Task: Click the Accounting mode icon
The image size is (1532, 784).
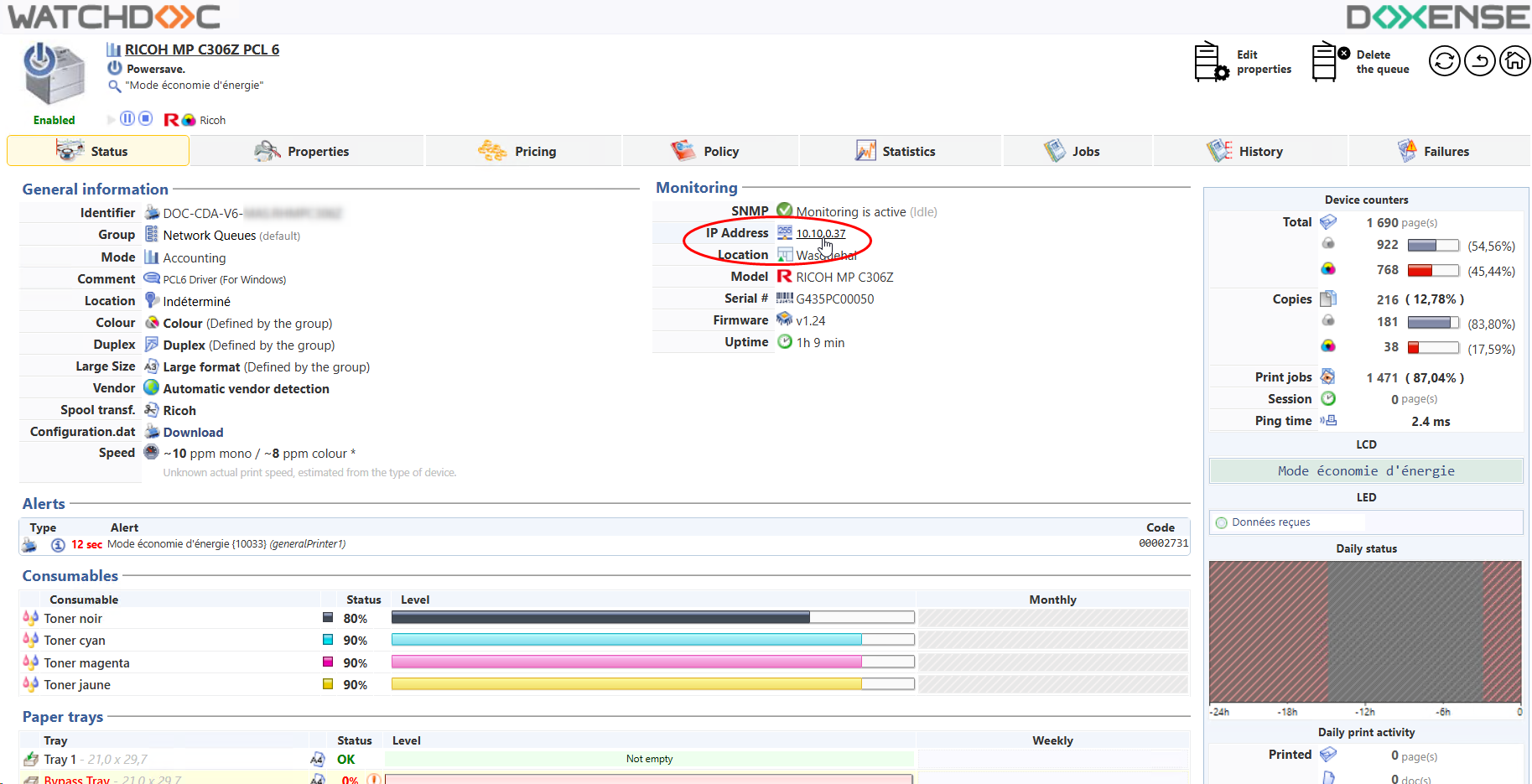Action: (152, 257)
